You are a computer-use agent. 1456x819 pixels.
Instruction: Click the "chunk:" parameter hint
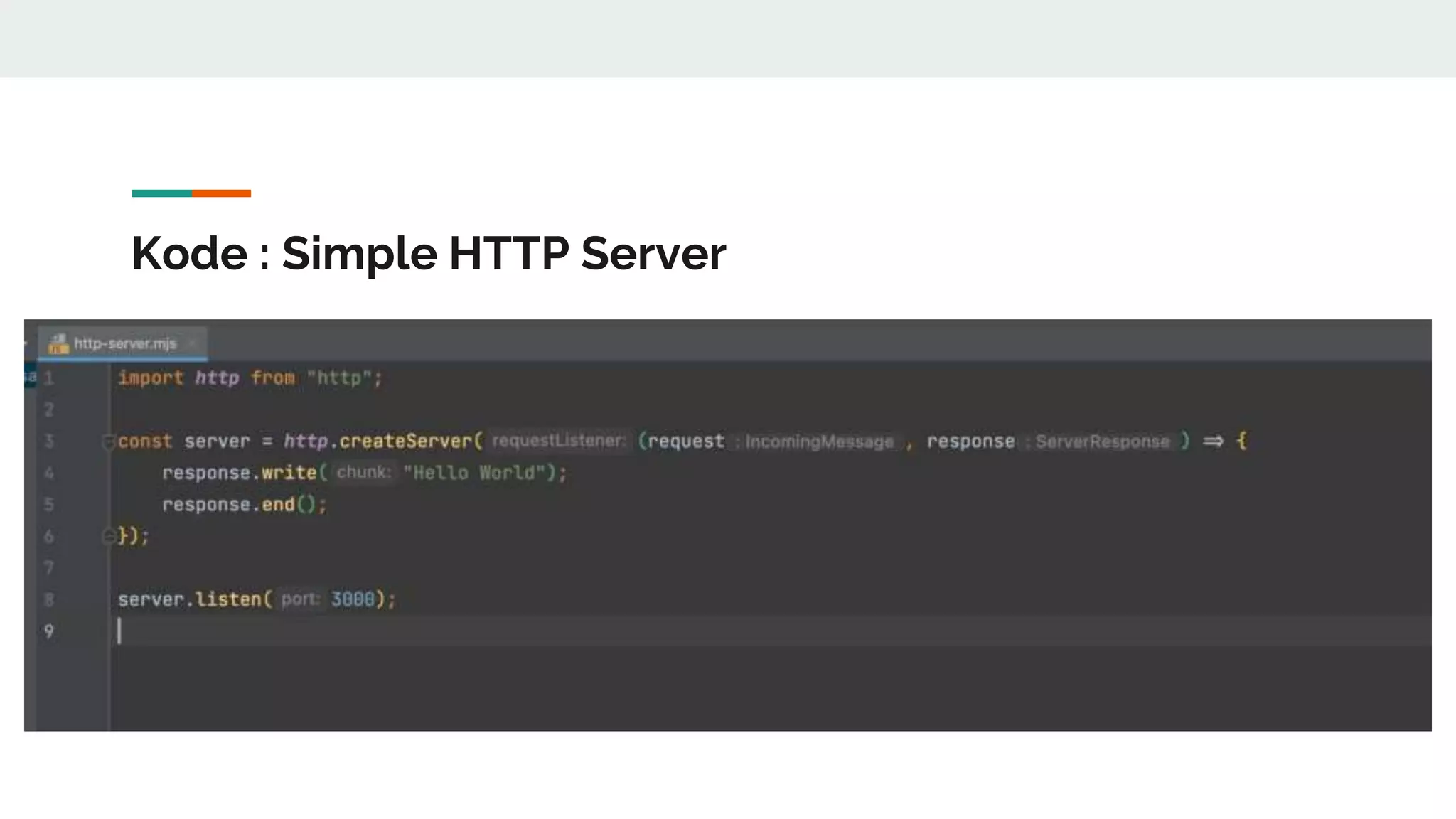point(364,472)
